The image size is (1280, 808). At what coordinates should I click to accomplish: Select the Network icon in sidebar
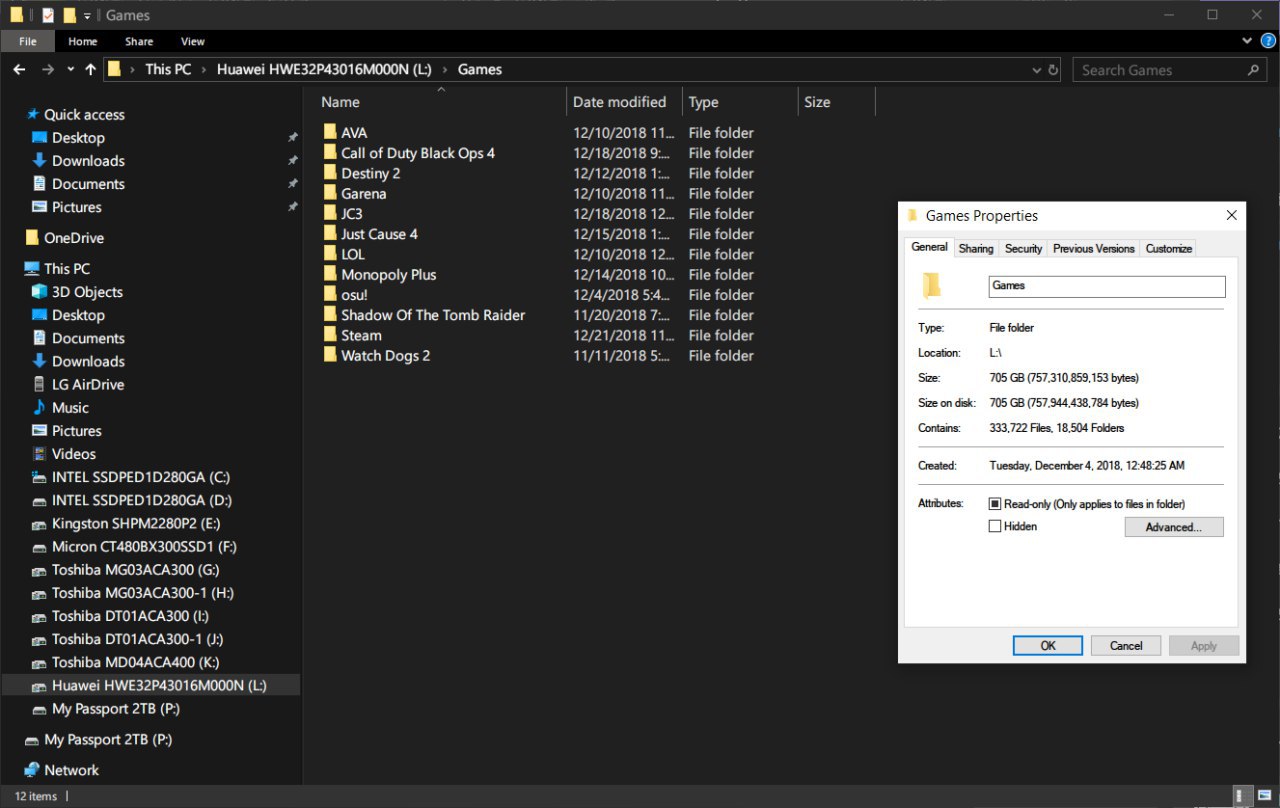[x=31, y=770]
